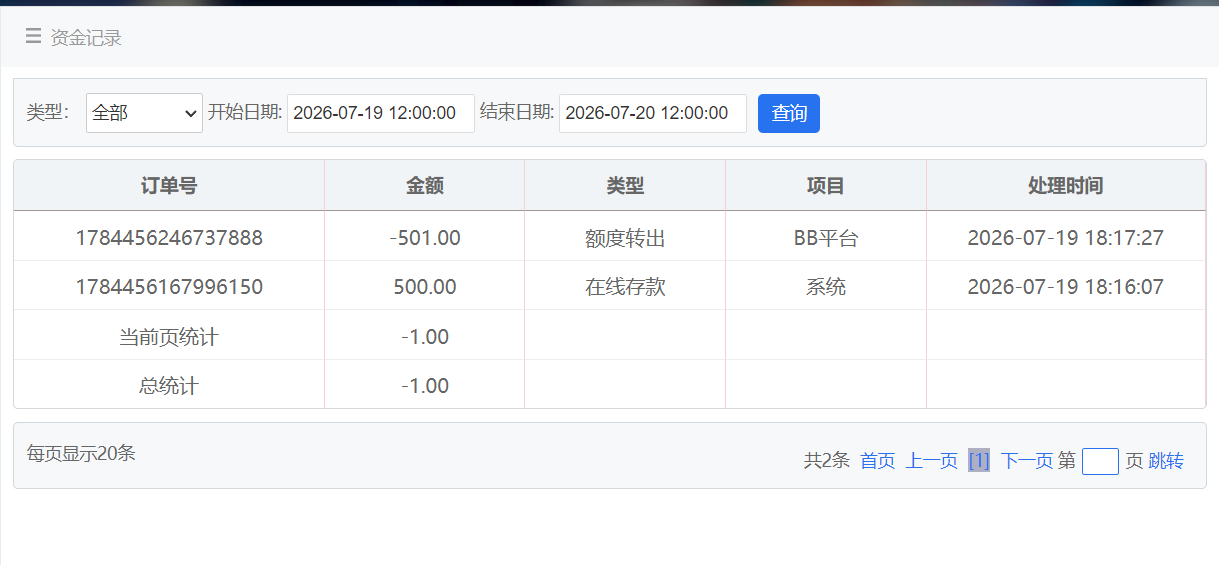
Task: Focus the 开始日期 date field
Action: tap(381, 113)
